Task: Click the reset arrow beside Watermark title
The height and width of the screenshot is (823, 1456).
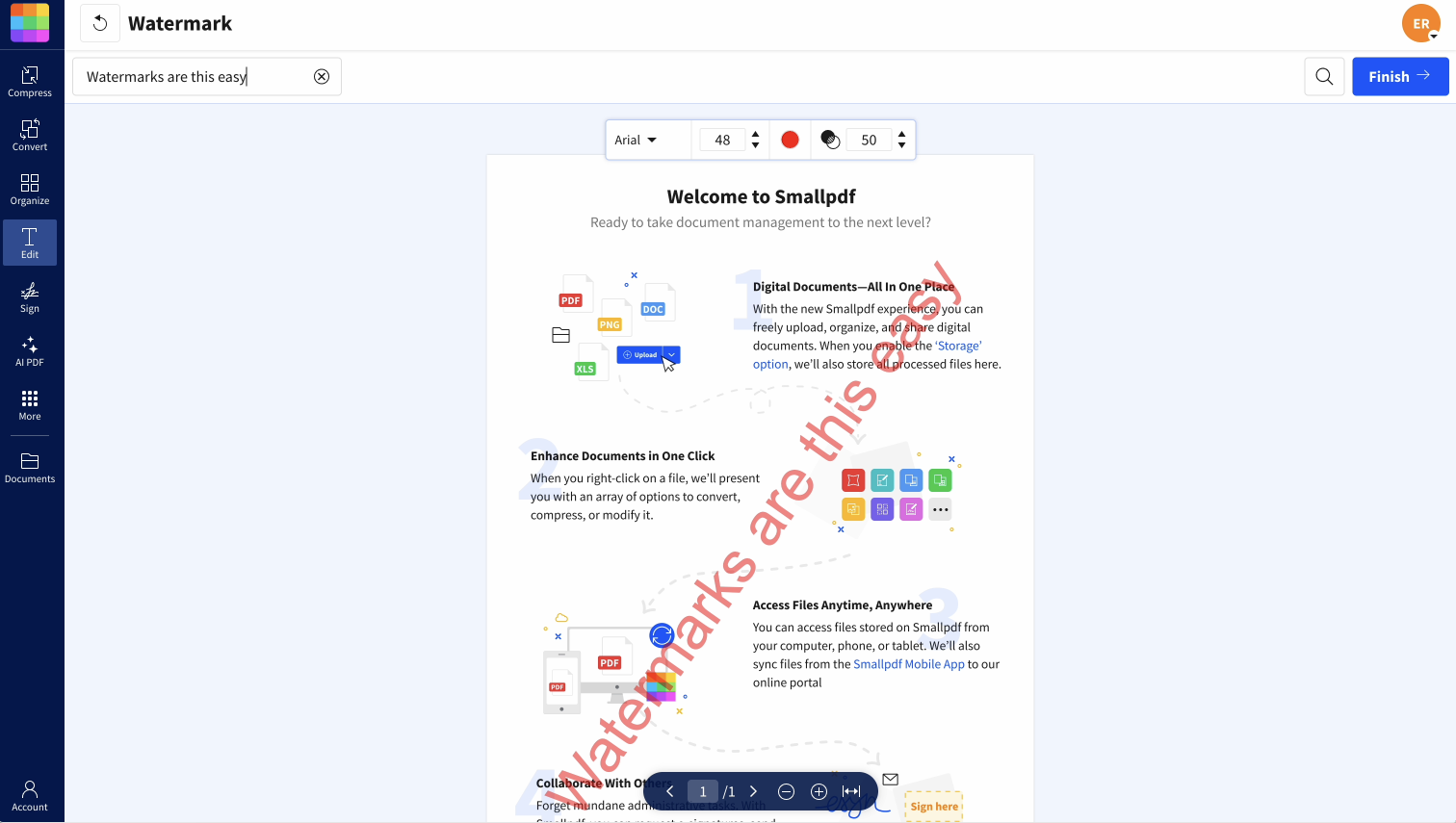Action: pos(100,23)
